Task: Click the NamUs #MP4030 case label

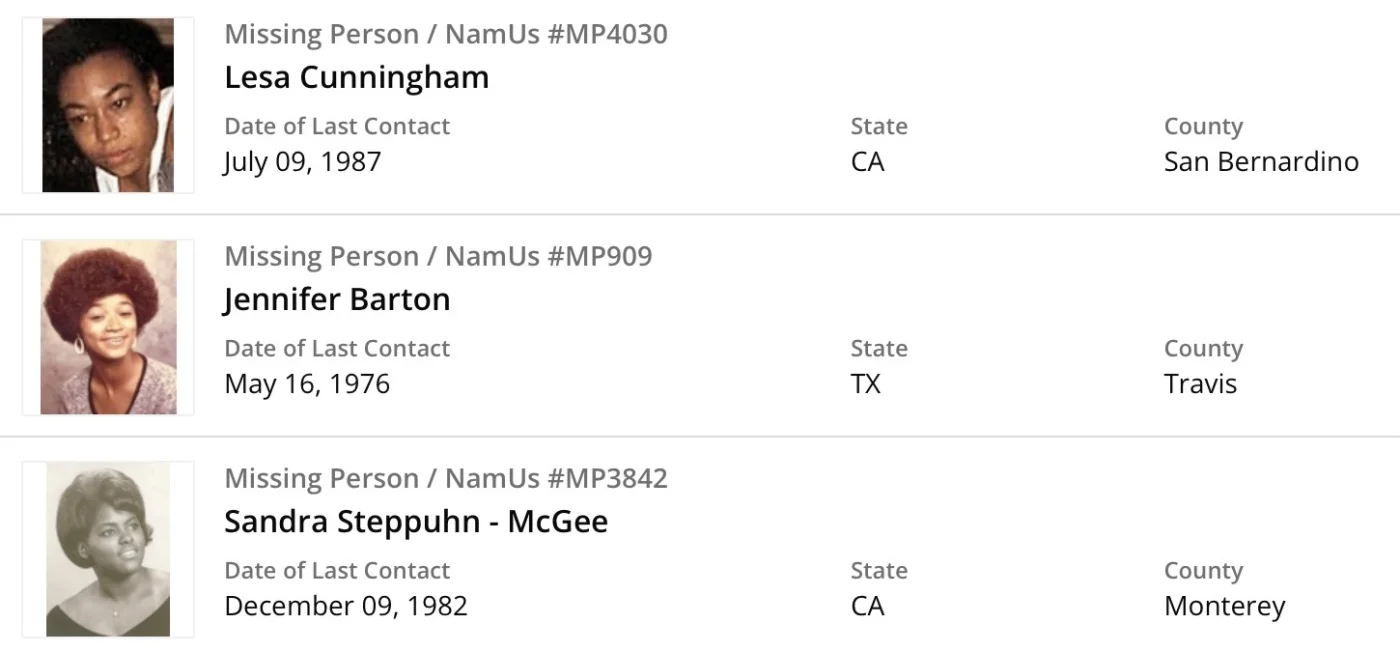Action: [x=446, y=34]
